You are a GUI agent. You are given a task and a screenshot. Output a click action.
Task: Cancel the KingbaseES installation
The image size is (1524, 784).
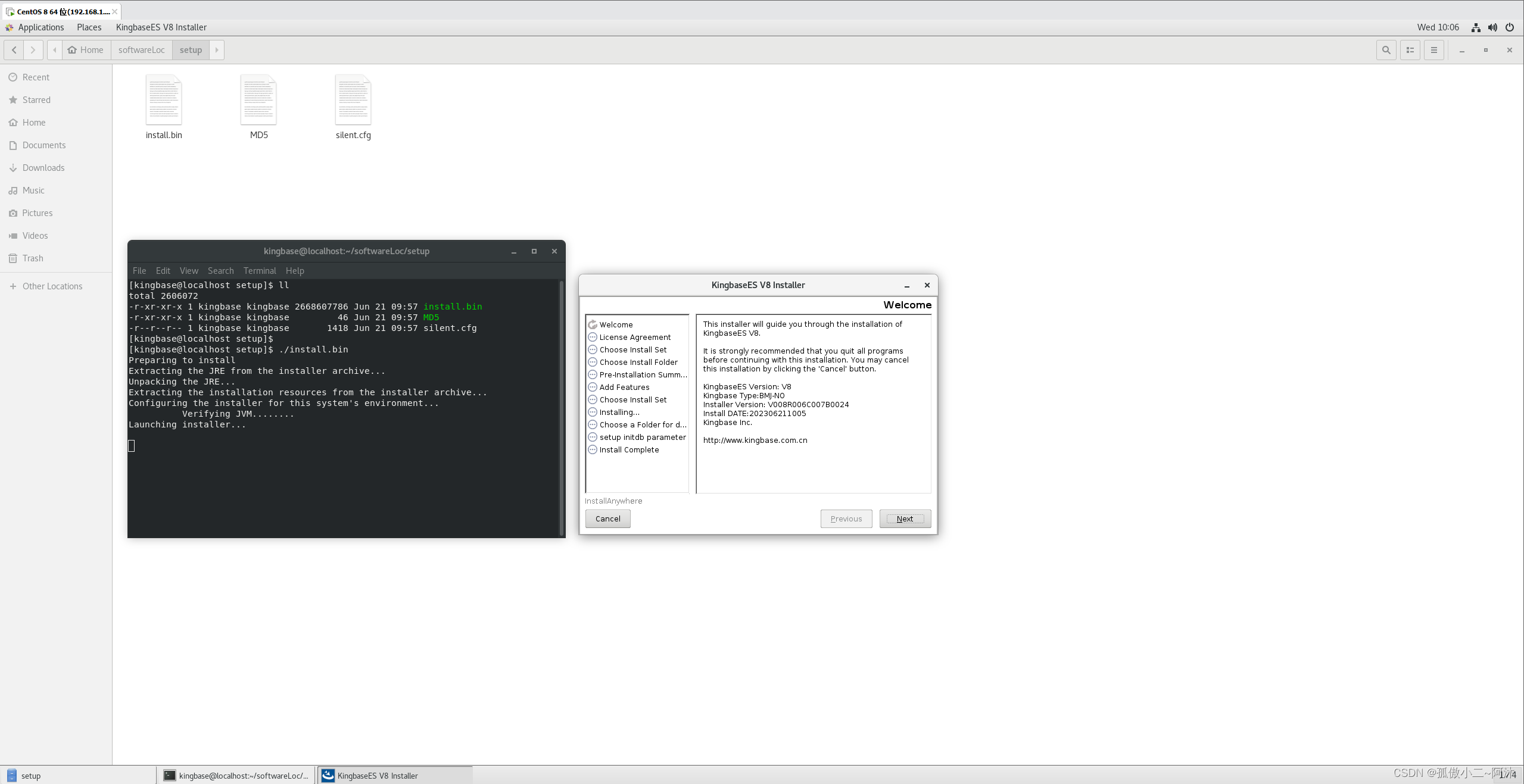click(607, 518)
